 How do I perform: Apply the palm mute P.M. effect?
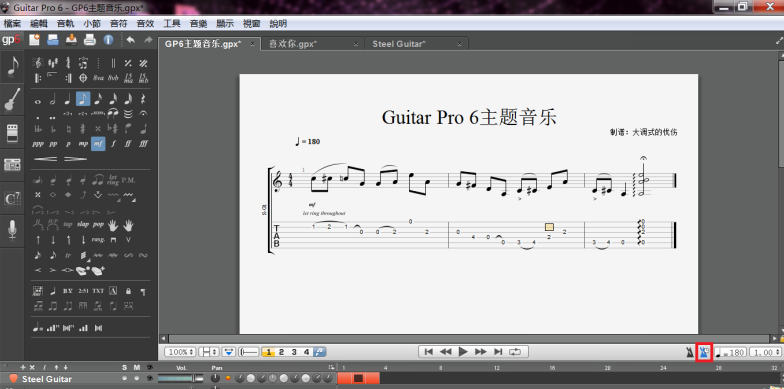(x=128, y=180)
